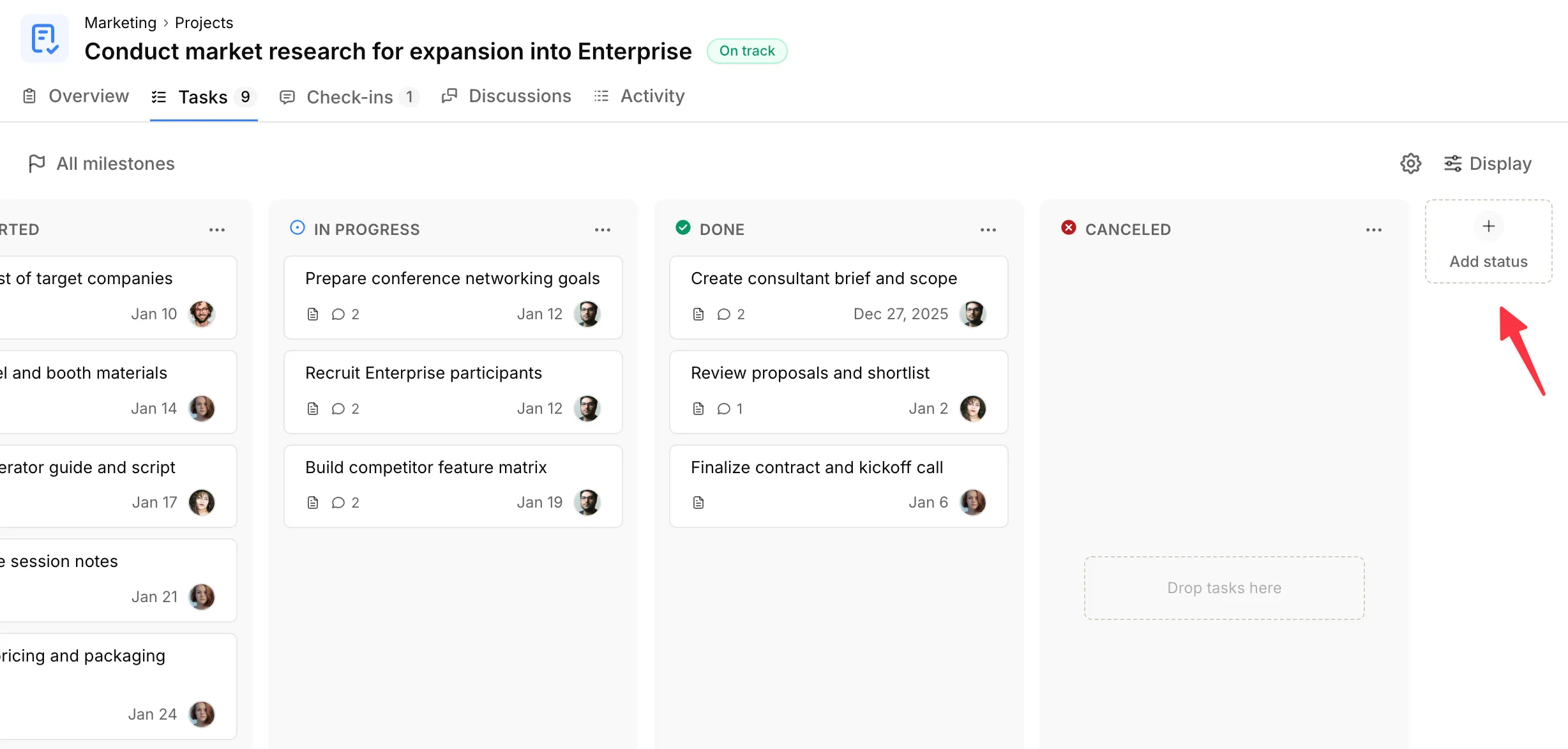The image size is (1568, 749).
Task: Click document icon on Finalize contract card
Action: [698, 503]
